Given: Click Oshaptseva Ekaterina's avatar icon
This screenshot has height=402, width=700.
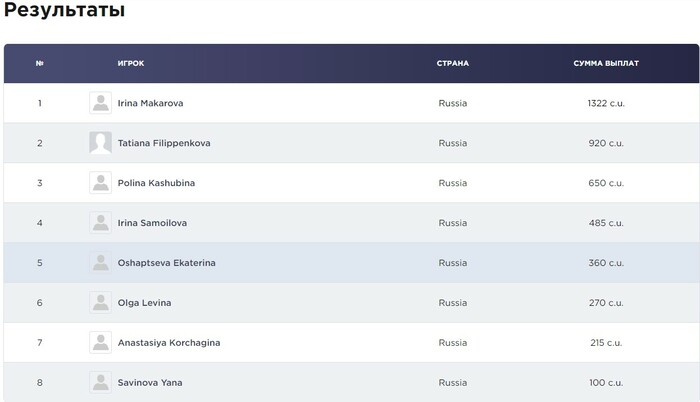Looking at the screenshot, I should click(x=100, y=263).
